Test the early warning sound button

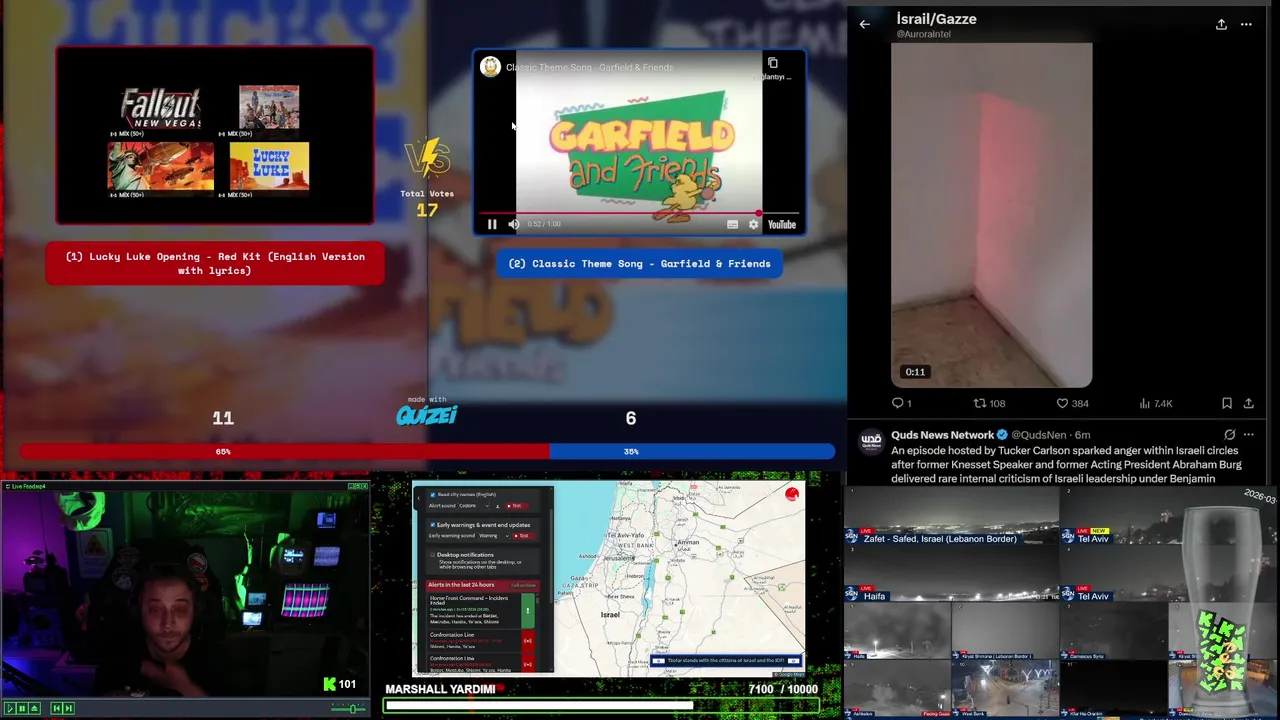[x=523, y=536]
